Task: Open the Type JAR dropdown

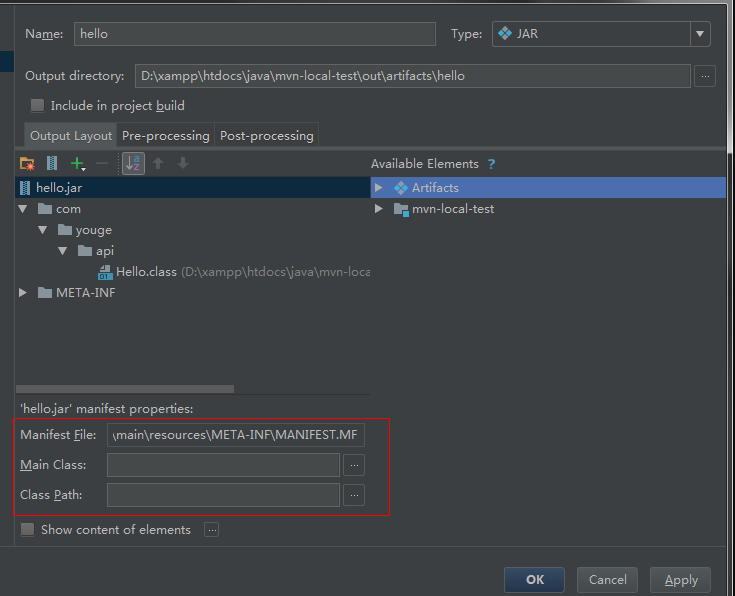Action: (x=699, y=34)
